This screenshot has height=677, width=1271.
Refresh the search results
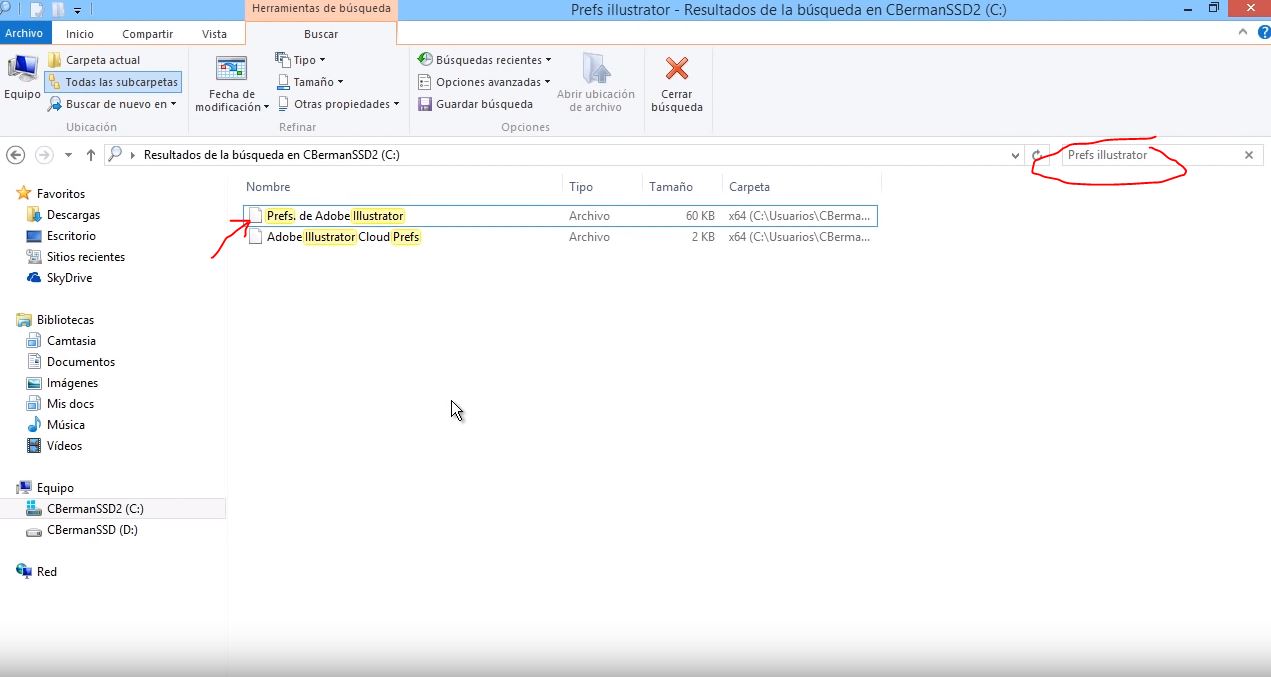pyautogui.click(x=1037, y=155)
